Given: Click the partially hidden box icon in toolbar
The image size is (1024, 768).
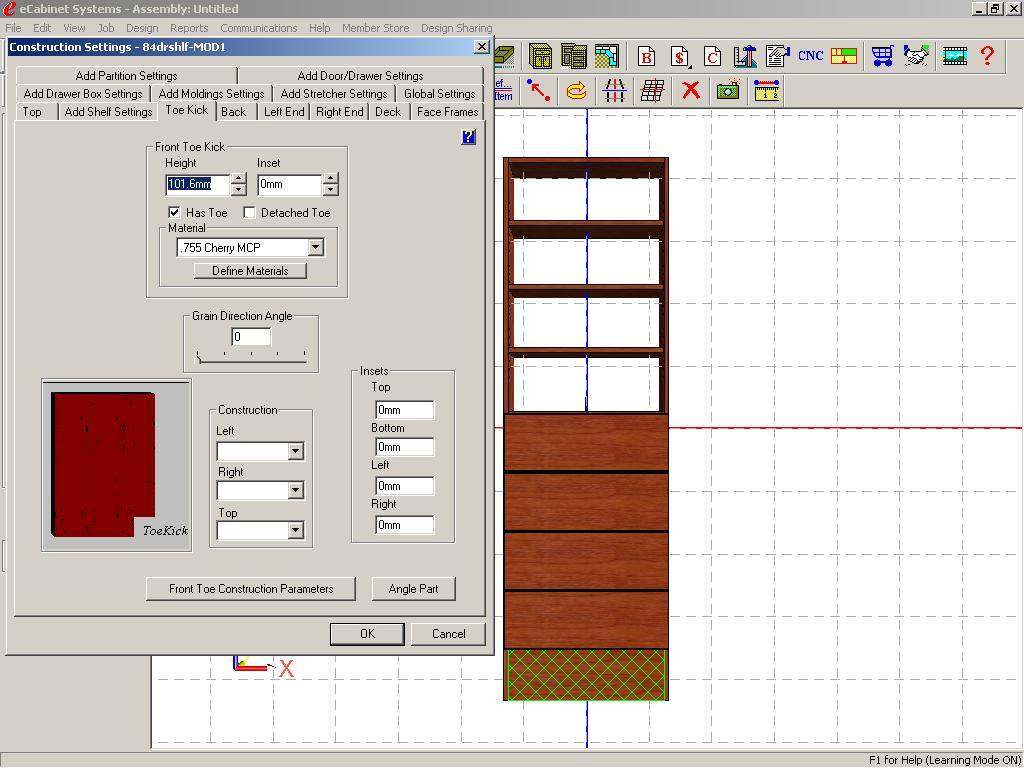Looking at the screenshot, I should tap(504, 56).
